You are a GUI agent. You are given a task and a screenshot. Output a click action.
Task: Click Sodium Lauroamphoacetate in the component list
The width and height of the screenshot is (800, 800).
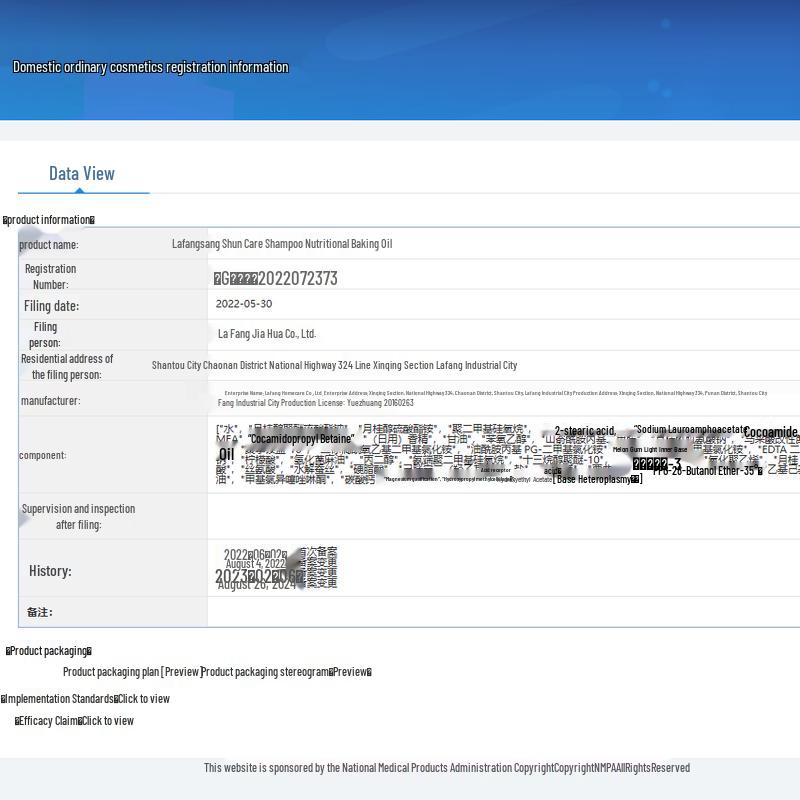click(x=690, y=429)
